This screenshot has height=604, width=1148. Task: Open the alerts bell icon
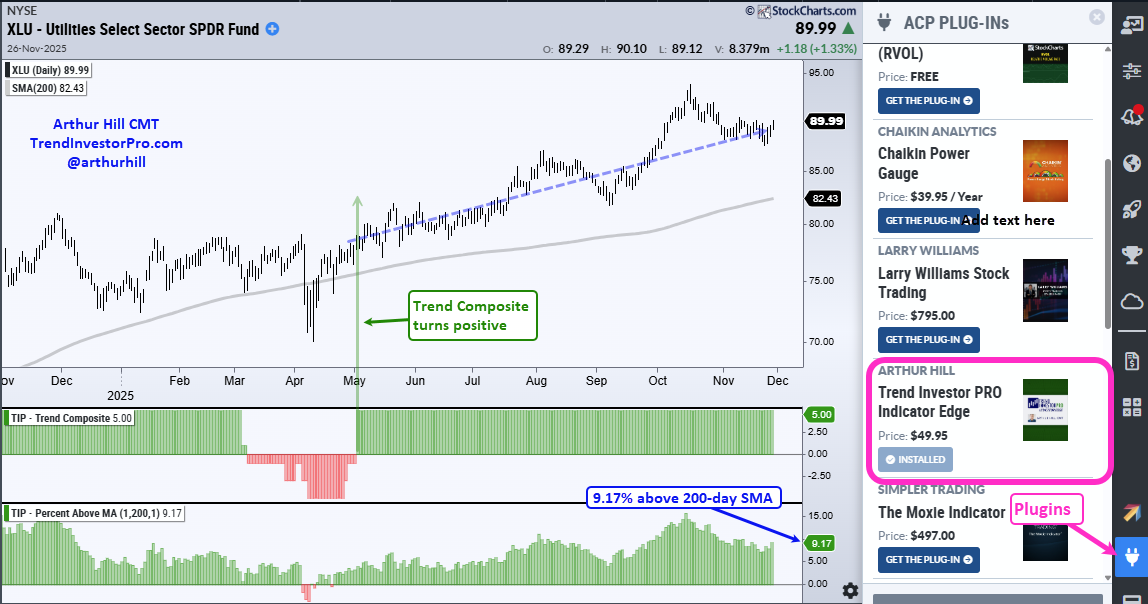[x=1132, y=116]
